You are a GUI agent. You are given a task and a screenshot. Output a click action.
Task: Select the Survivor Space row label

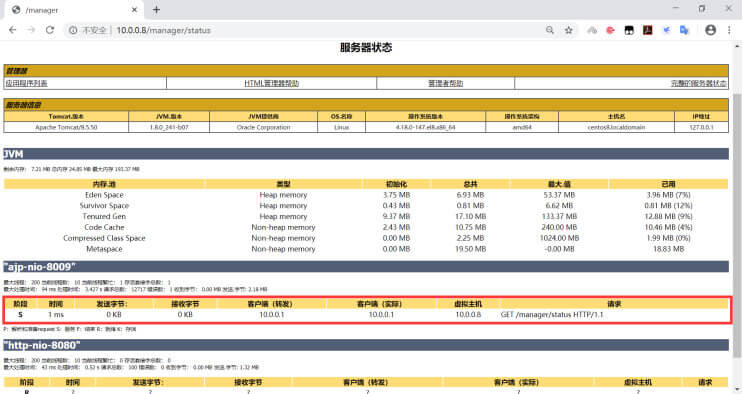(x=104, y=206)
